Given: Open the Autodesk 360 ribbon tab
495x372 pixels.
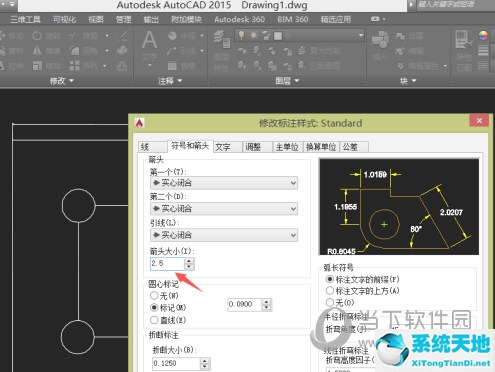Looking at the screenshot, I should pyautogui.click(x=240, y=19).
